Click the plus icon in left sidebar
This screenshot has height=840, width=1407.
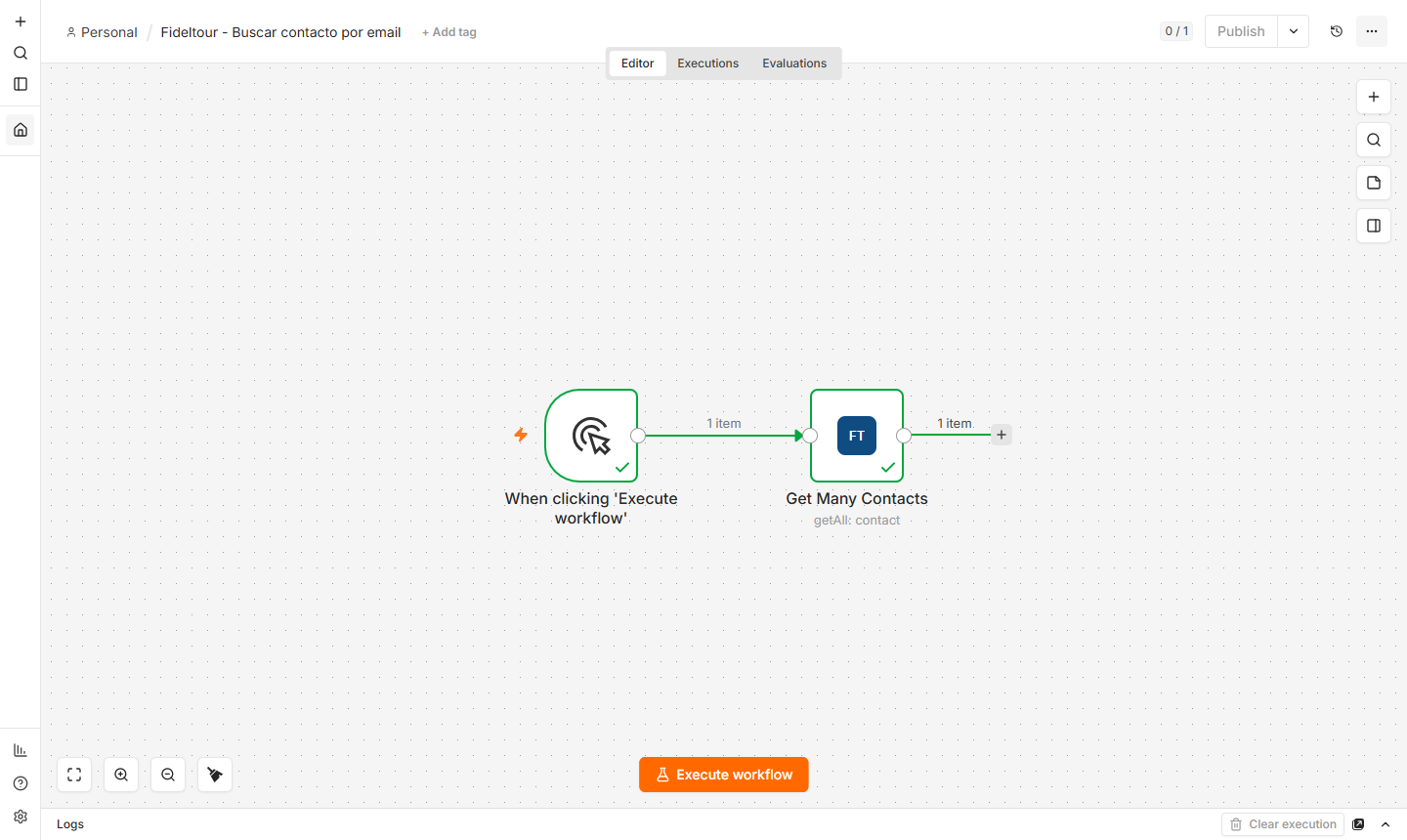coord(21,21)
